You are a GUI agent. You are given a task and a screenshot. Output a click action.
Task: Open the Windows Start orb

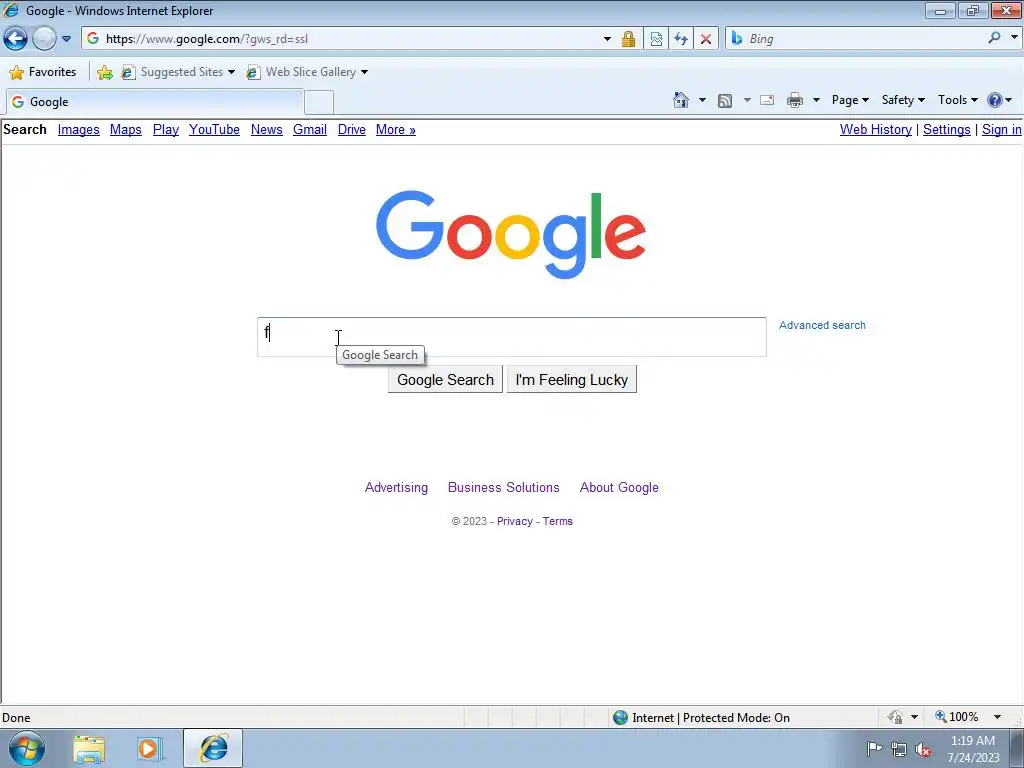(x=27, y=748)
